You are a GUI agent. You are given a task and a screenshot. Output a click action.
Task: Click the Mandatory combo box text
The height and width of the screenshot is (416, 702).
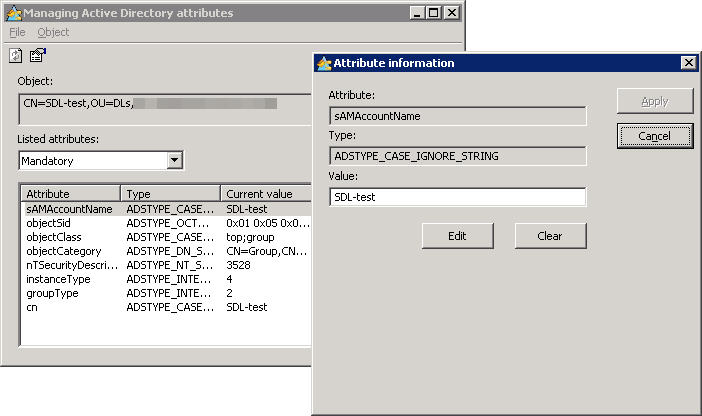pos(47,161)
